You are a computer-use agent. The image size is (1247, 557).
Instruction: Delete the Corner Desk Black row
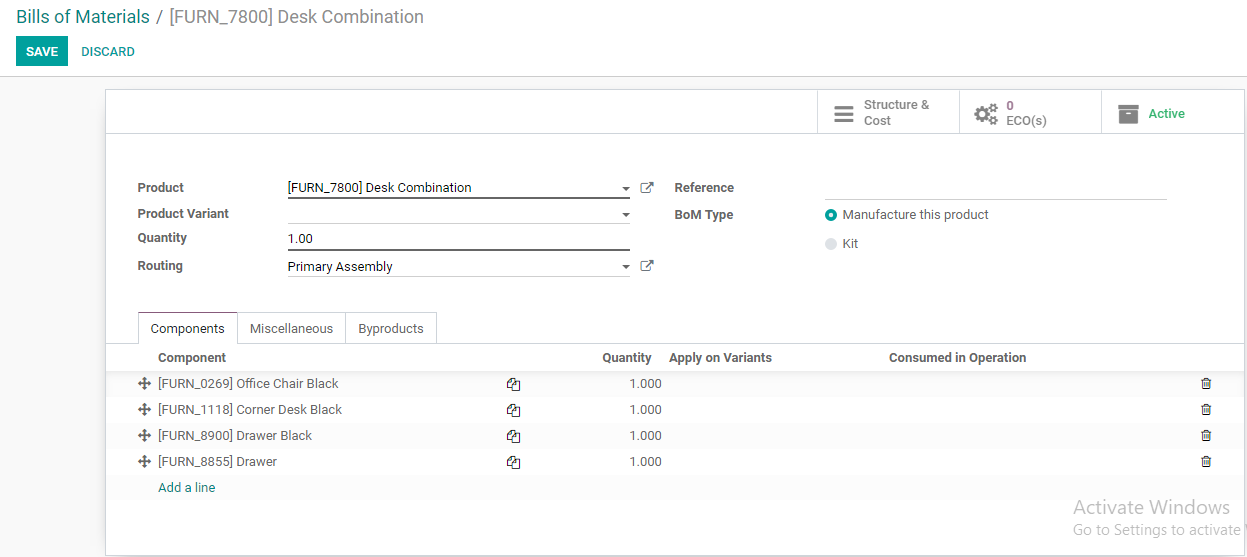(1206, 410)
